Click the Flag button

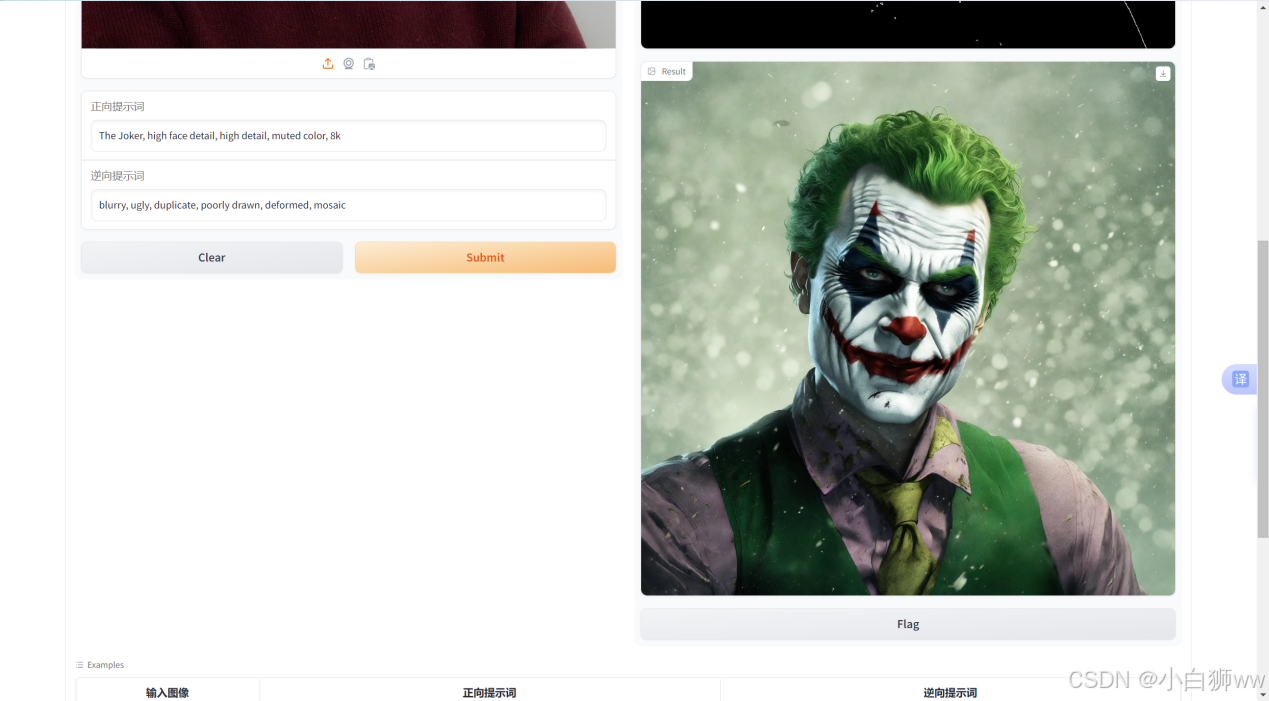(908, 624)
